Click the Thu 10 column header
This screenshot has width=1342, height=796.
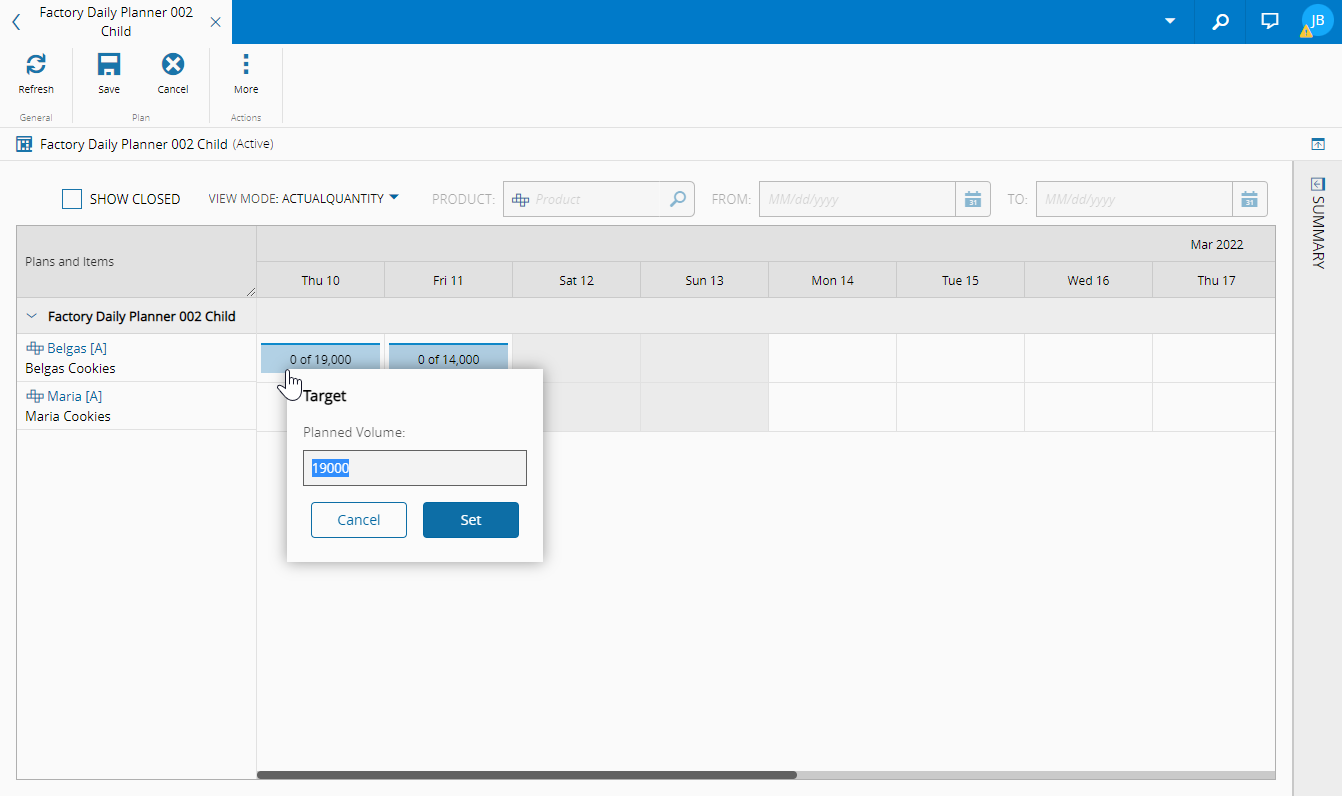(320, 280)
